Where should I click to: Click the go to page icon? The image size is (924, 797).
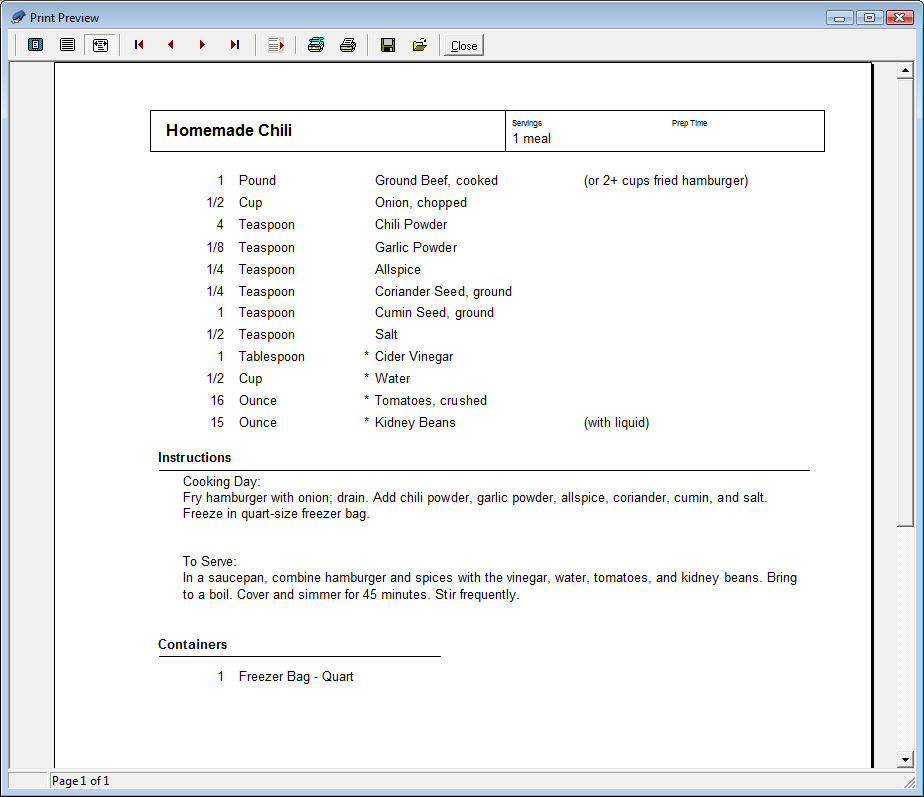[276, 45]
